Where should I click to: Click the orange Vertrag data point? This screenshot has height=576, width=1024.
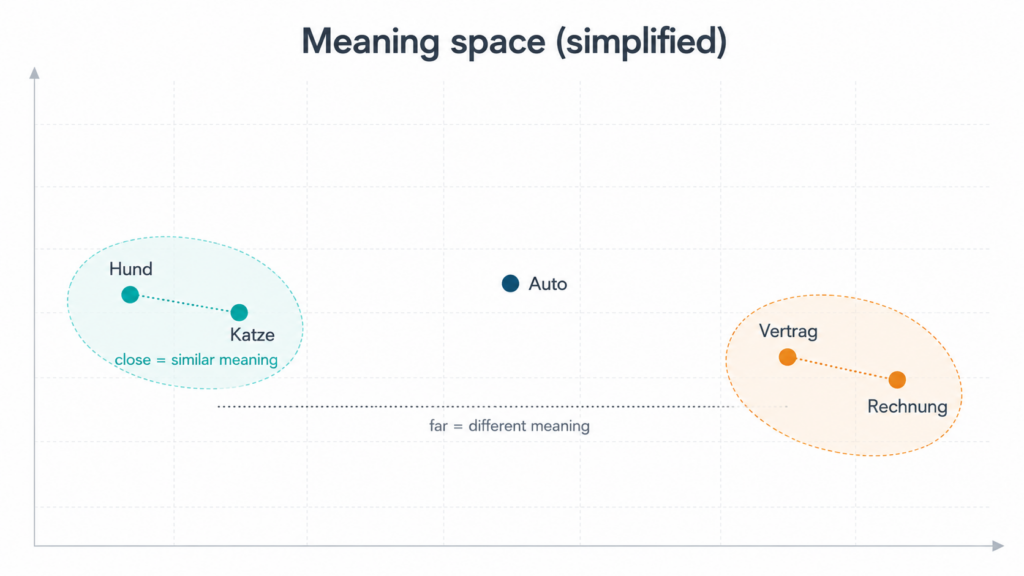[788, 357]
